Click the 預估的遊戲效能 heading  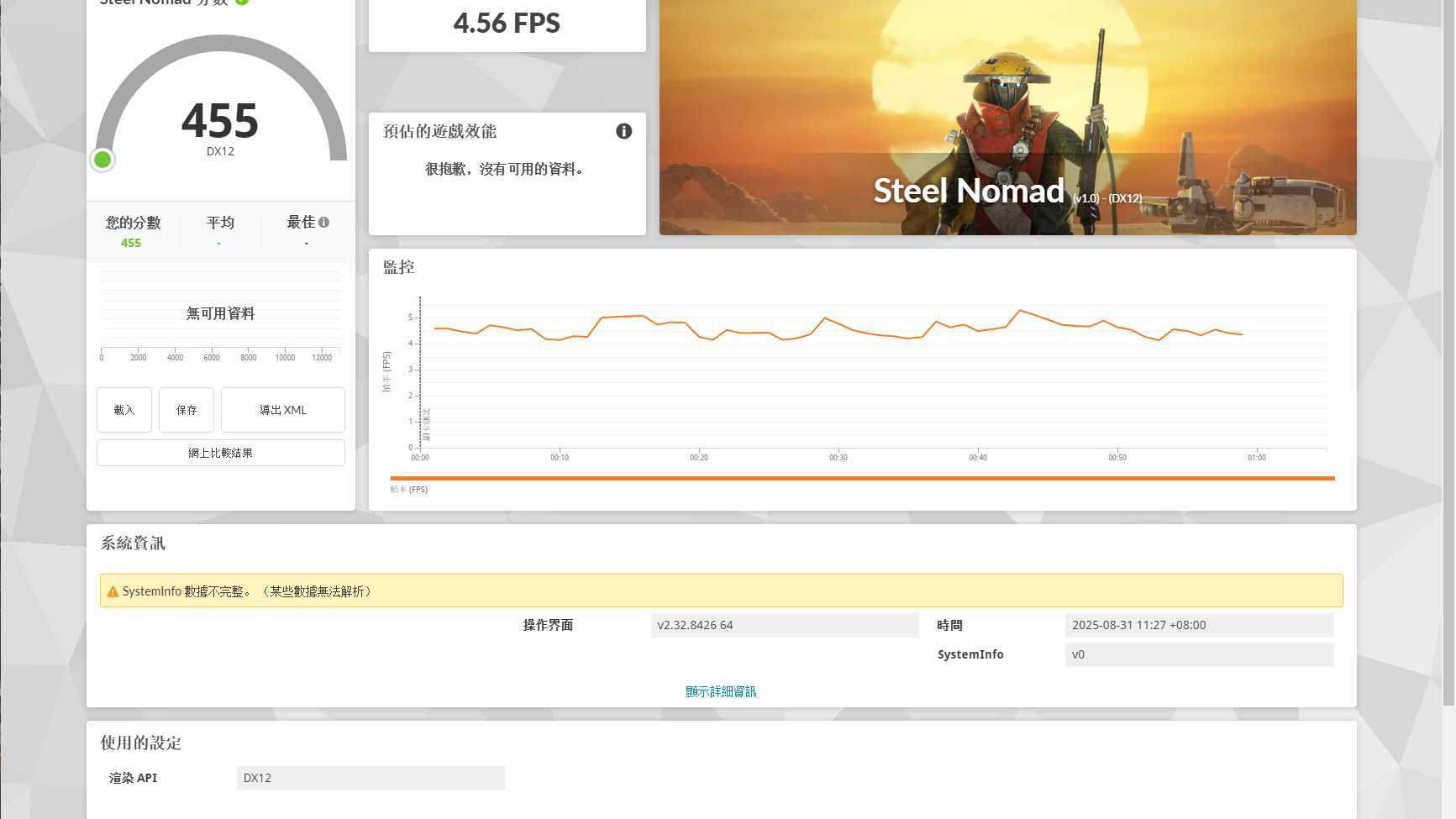tap(439, 131)
